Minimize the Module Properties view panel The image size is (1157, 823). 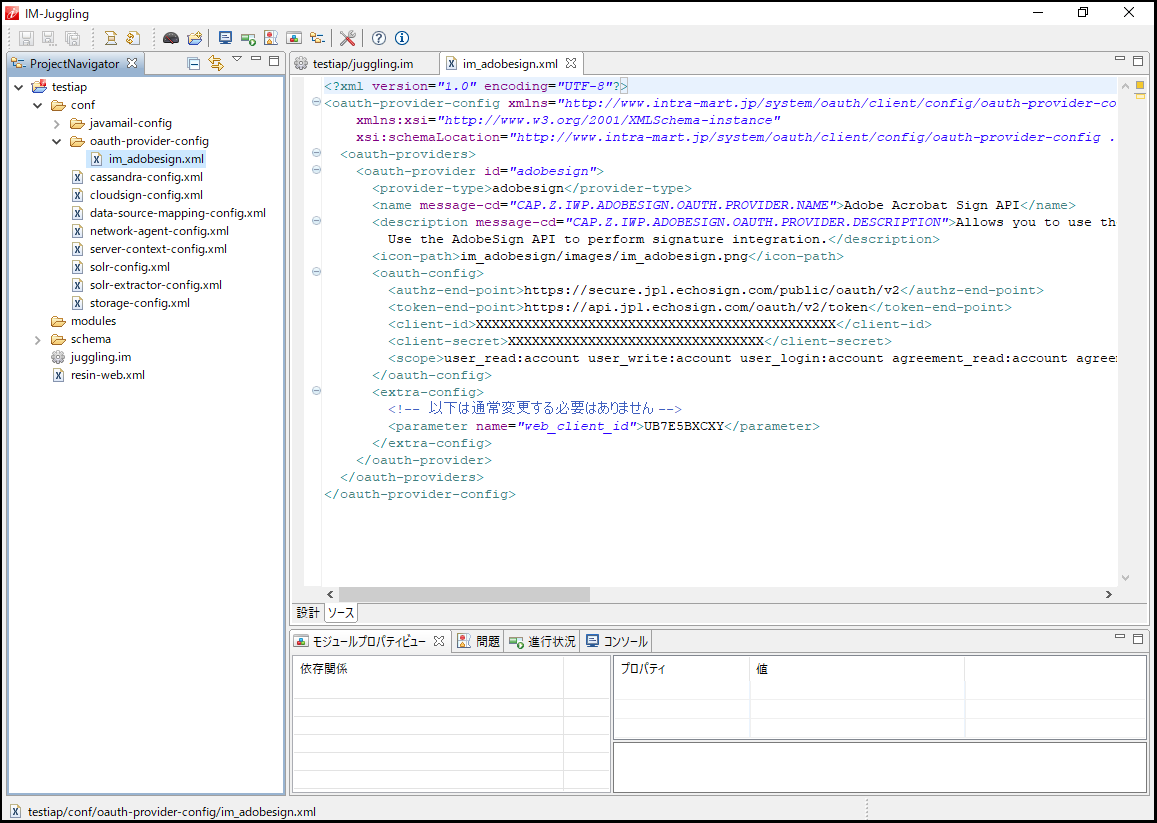[1120, 636]
